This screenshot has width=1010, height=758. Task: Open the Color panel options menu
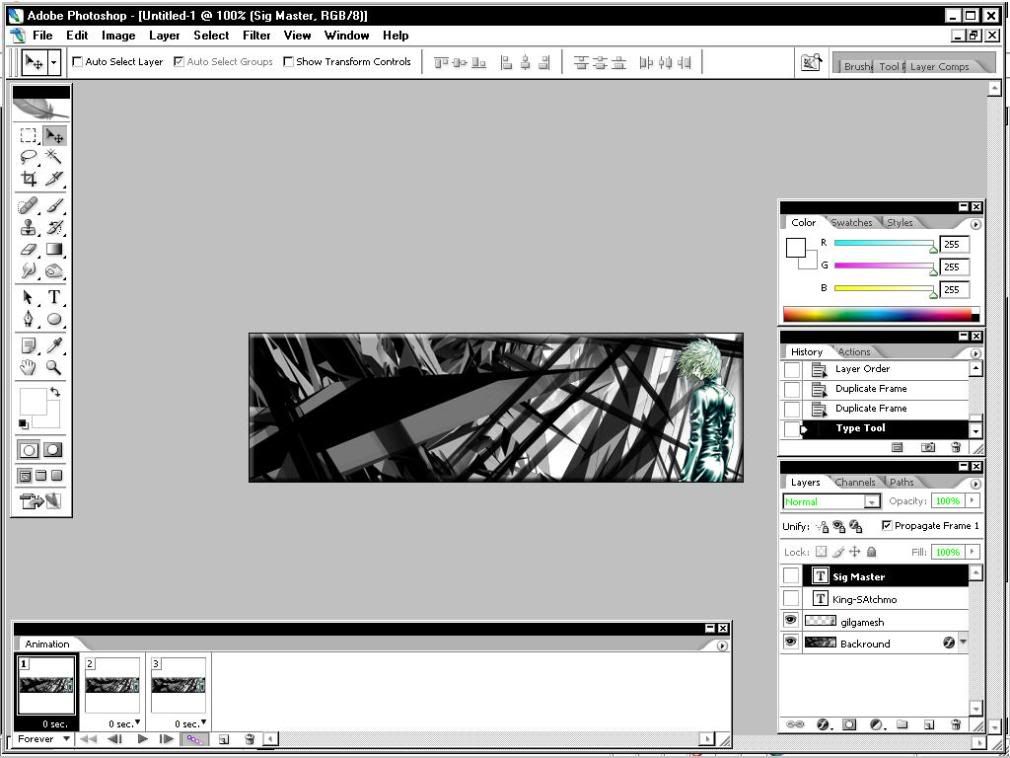click(x=975, y=224)
